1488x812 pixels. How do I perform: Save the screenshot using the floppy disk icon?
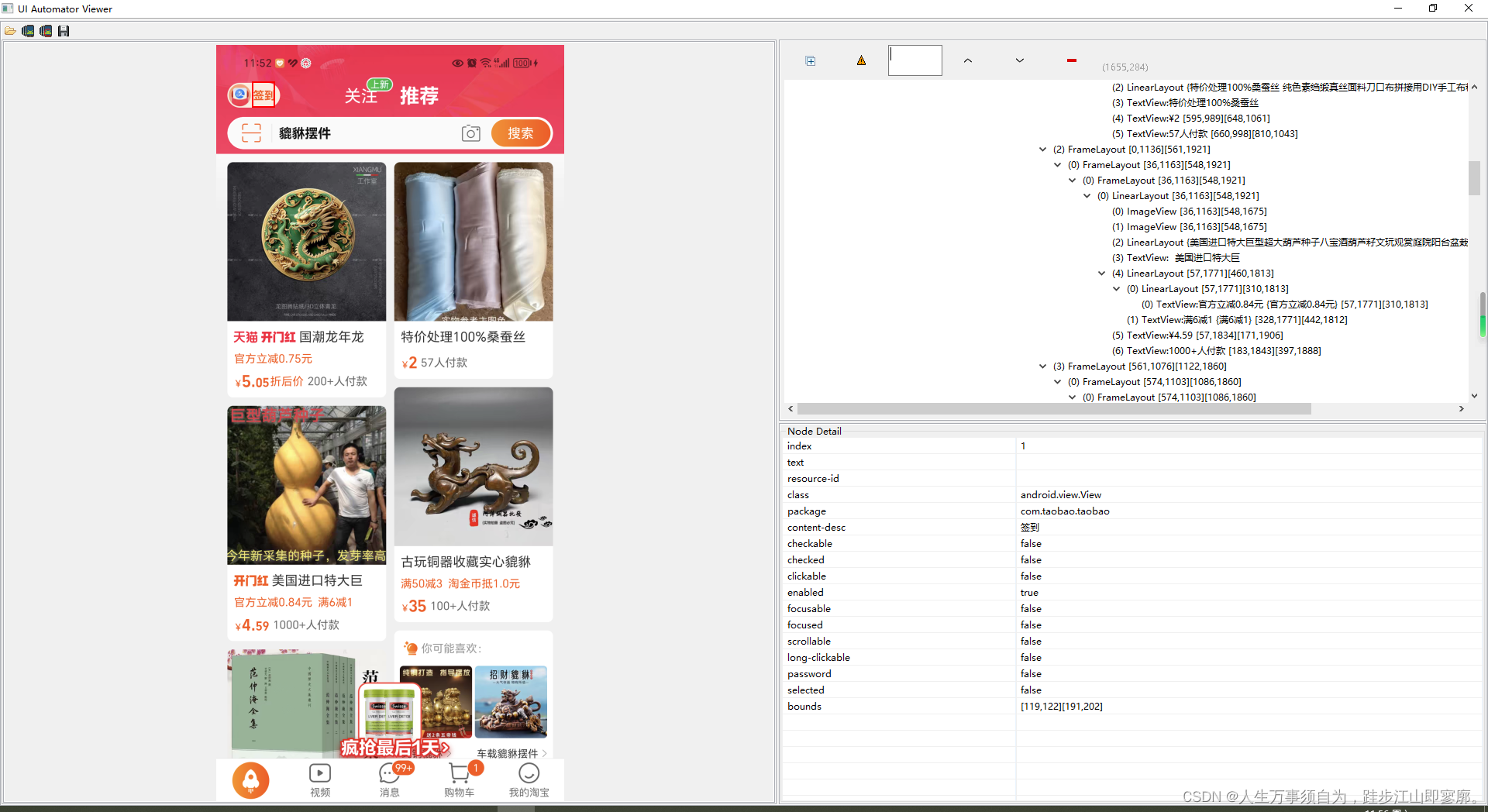pos(64,31)
